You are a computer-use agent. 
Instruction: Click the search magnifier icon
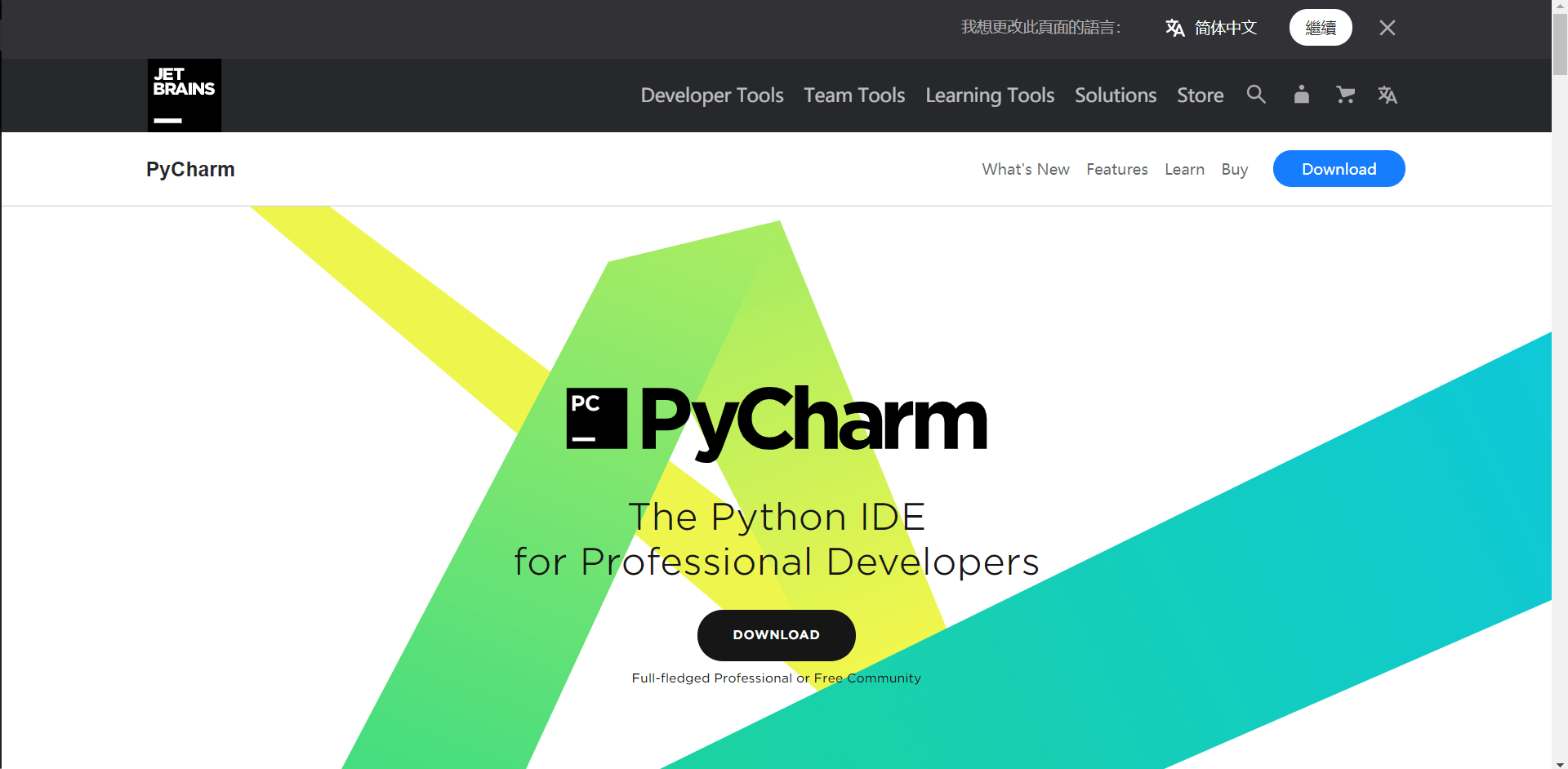click(1256, 95)
